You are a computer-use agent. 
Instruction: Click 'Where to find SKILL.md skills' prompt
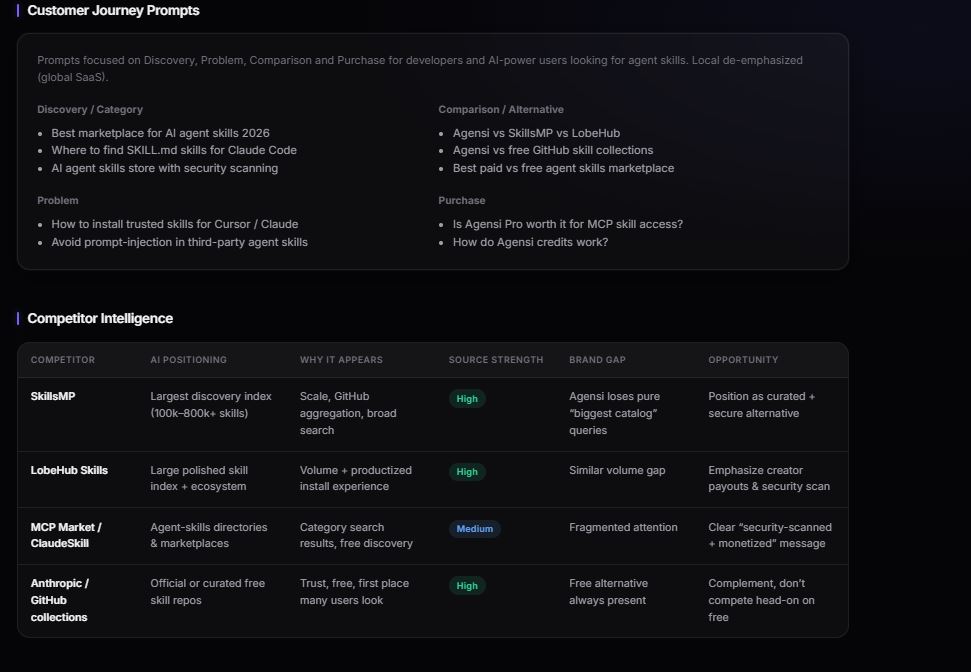click(x=174, y=151)
